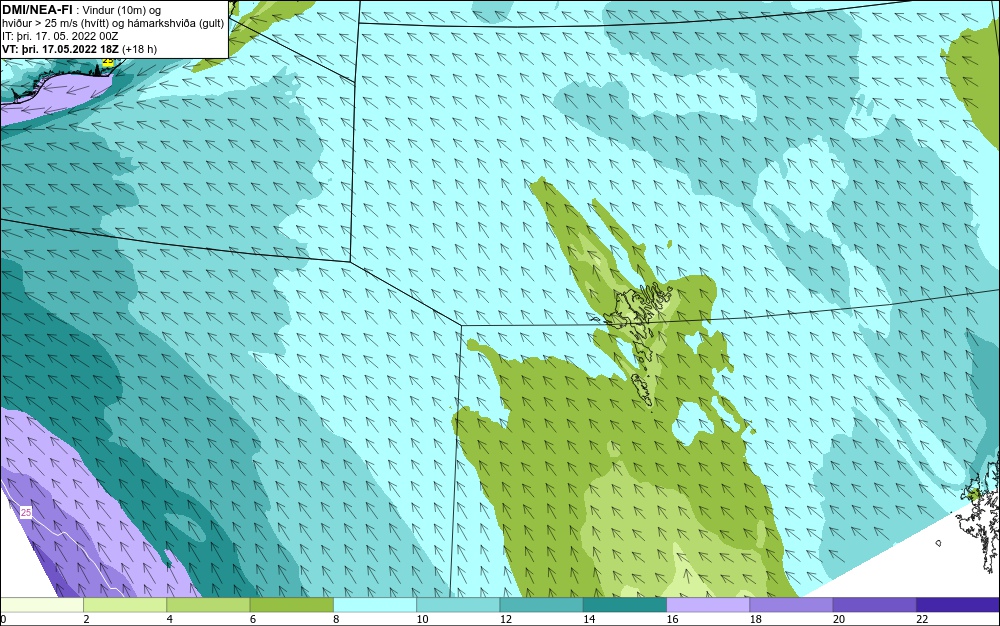Viewport: 1000px width, 626px height.
Task: Click the 'VT: þri. 17.05.2022 18Z' line
Action: click(61, 49)
